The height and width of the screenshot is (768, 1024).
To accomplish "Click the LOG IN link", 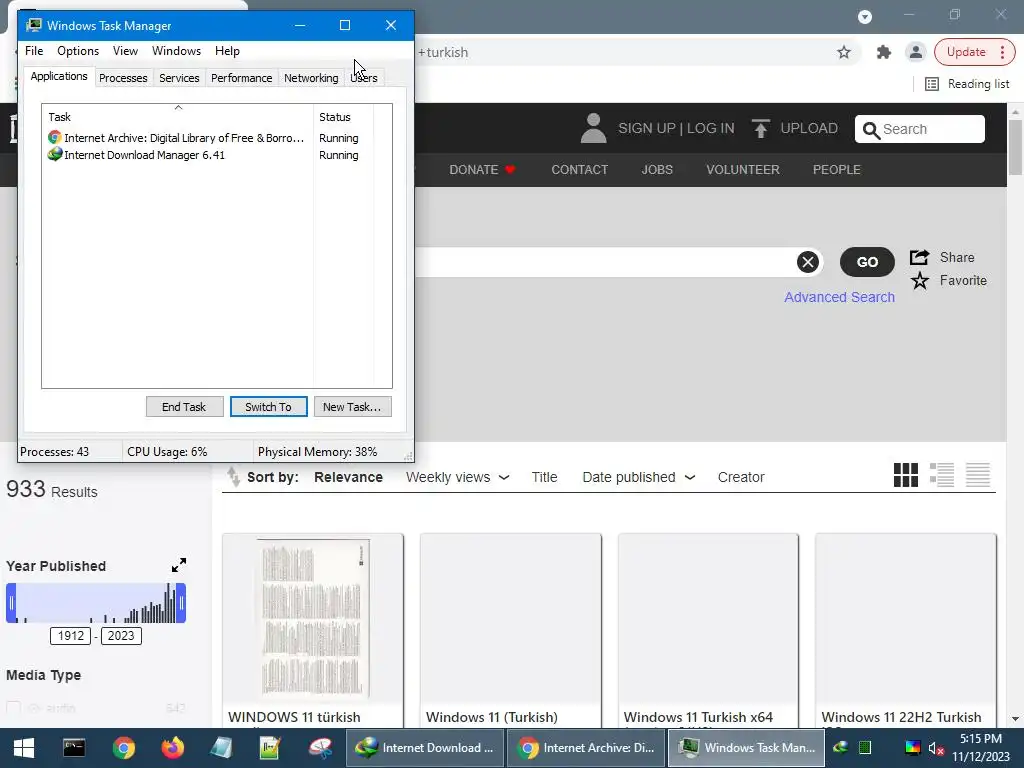I will pos(711,128).
